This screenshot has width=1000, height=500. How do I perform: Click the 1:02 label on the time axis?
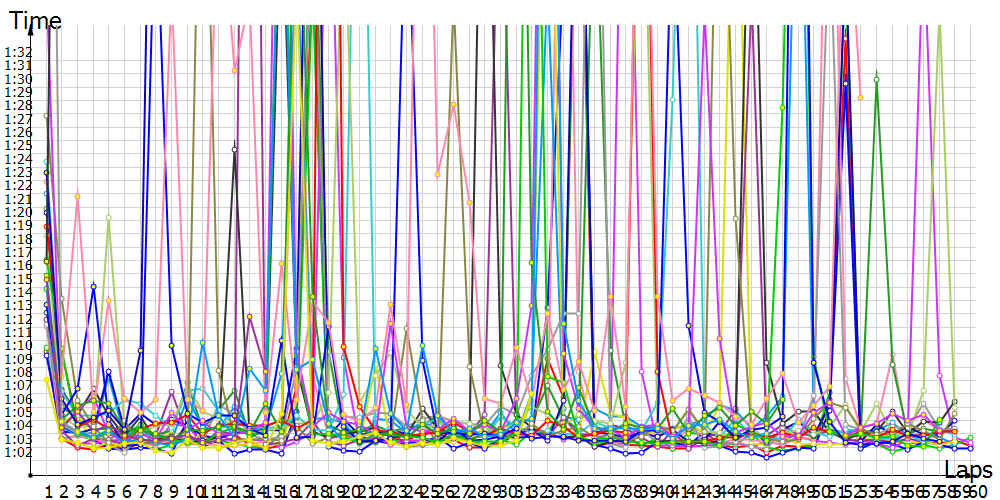[17, 452]
